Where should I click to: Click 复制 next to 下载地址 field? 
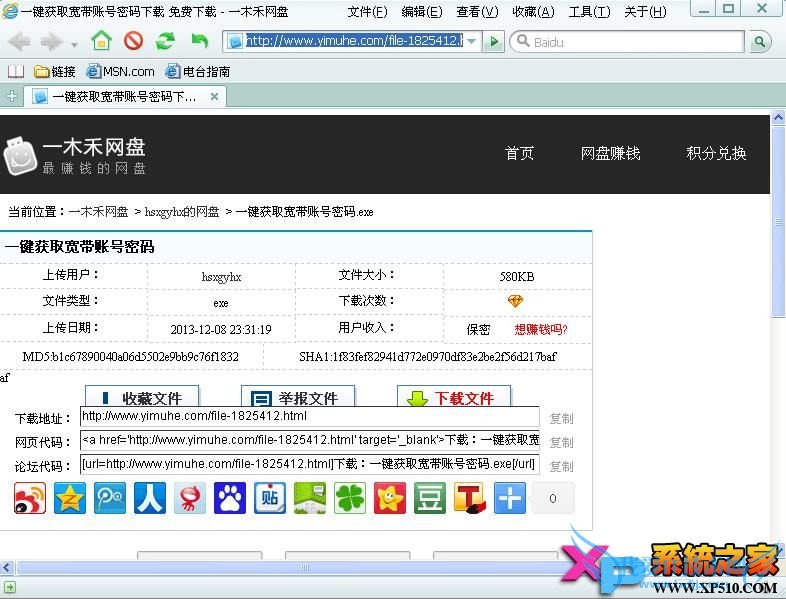click(561, 418)
